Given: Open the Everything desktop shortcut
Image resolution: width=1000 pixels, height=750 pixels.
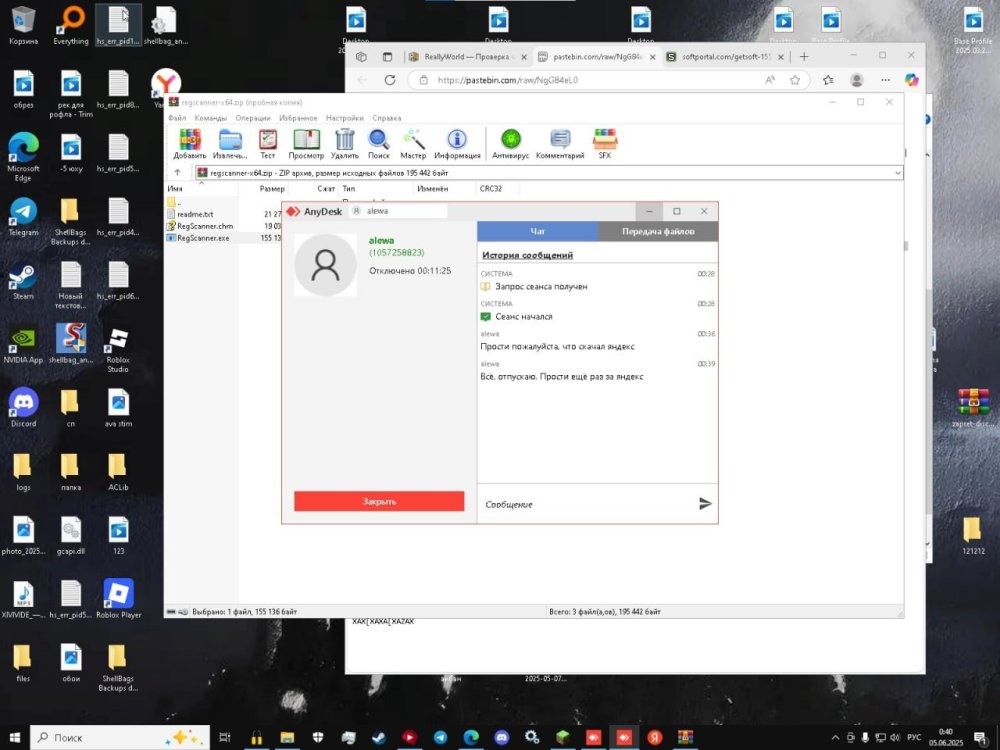Looking at the screenshot, I should tap(71, 26).
